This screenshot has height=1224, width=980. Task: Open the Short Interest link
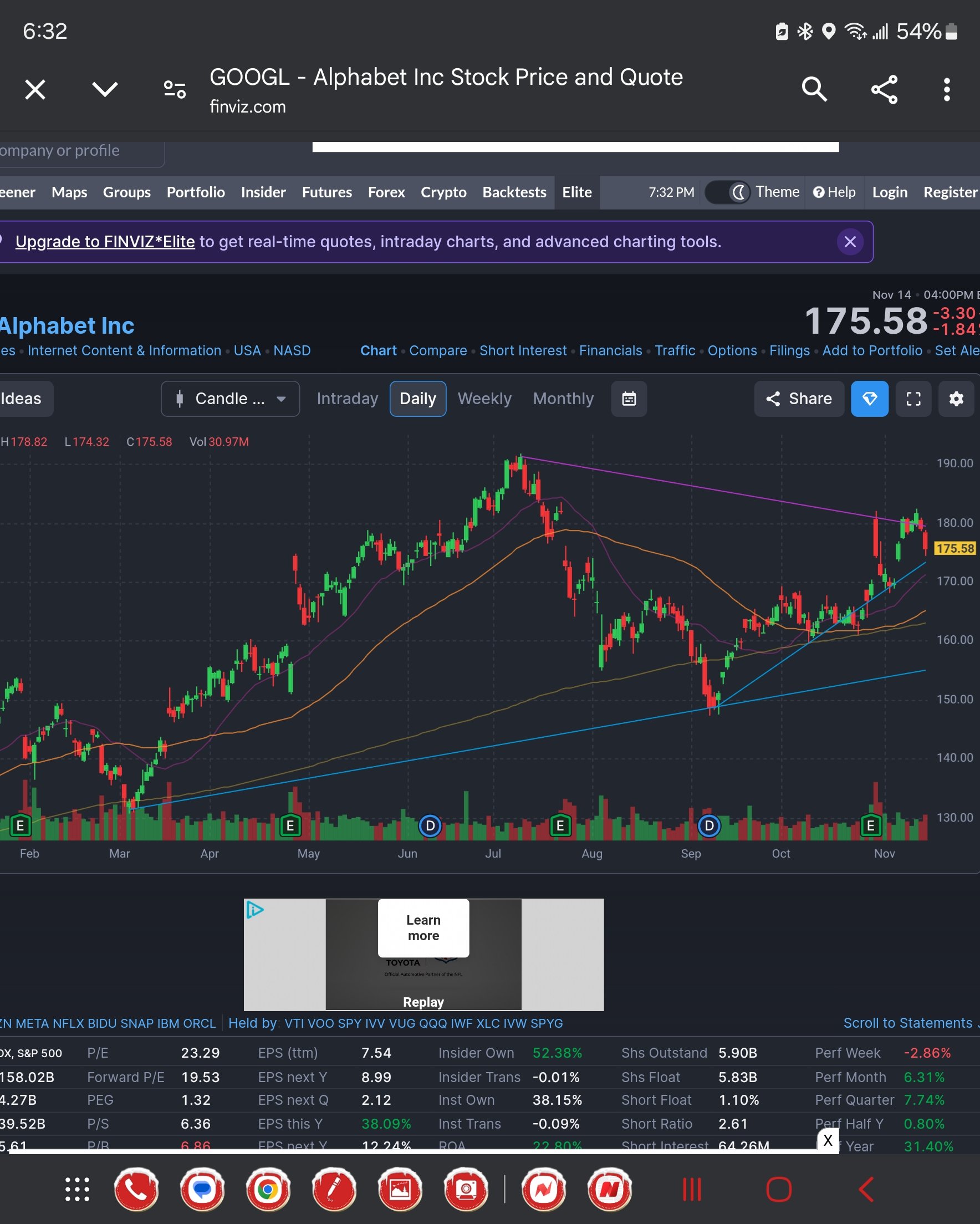pyautogui.click(x=523, y=350)
